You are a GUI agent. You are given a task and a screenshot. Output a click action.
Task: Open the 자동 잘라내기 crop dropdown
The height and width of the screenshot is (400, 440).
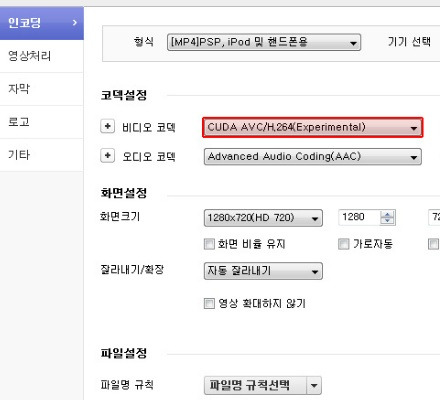(263, 271)
